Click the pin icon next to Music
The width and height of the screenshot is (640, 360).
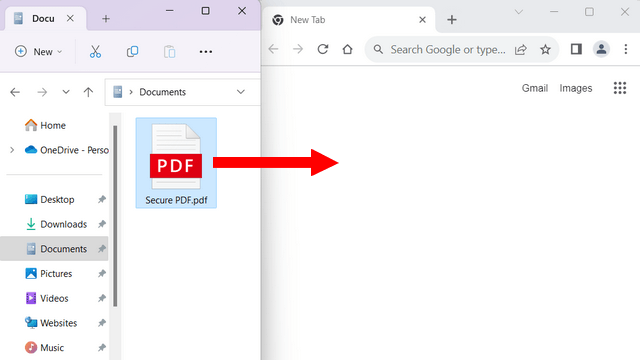102,348
